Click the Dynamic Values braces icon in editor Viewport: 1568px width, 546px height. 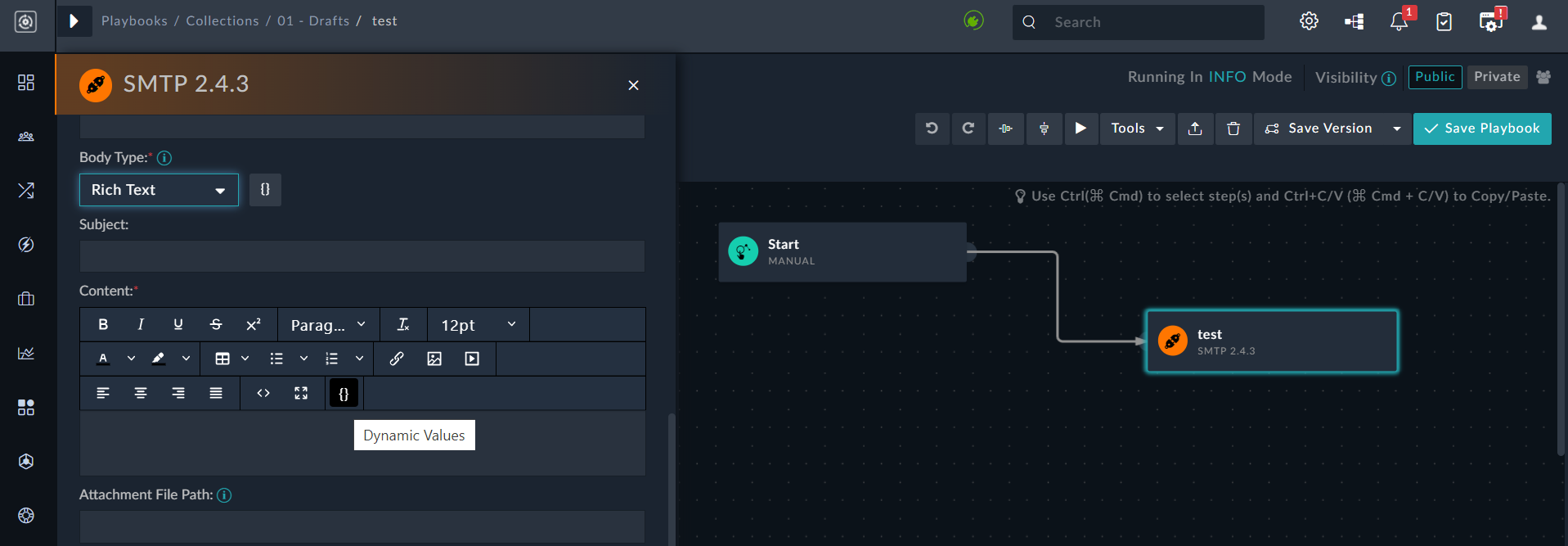[344, 394]
